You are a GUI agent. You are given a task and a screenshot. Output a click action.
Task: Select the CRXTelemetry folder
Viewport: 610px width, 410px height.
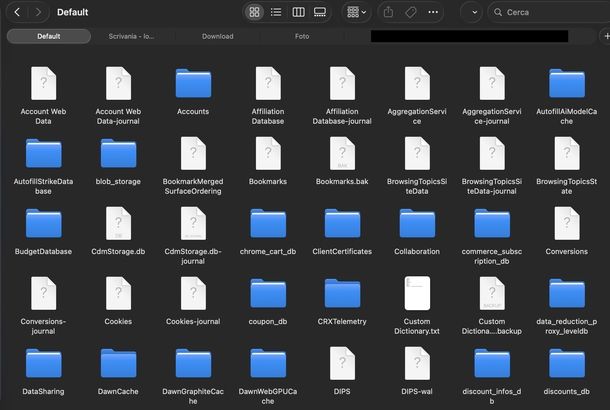click(x=342, y=301)
